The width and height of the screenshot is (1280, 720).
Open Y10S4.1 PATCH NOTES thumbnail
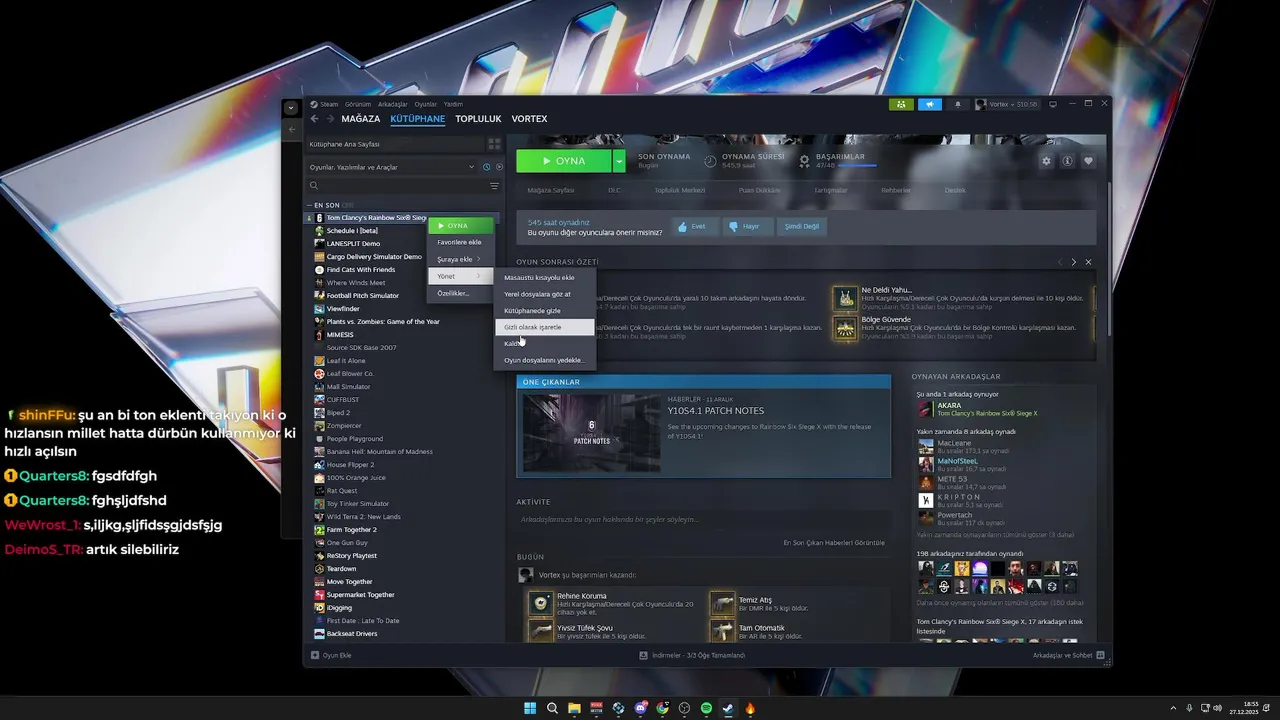(x=591, y=434)
